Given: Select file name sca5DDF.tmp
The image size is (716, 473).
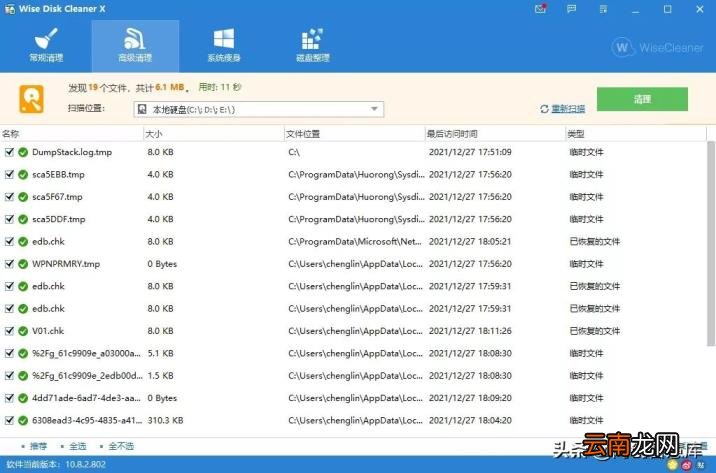Looking at the screenshot, I should coord(58,219).
